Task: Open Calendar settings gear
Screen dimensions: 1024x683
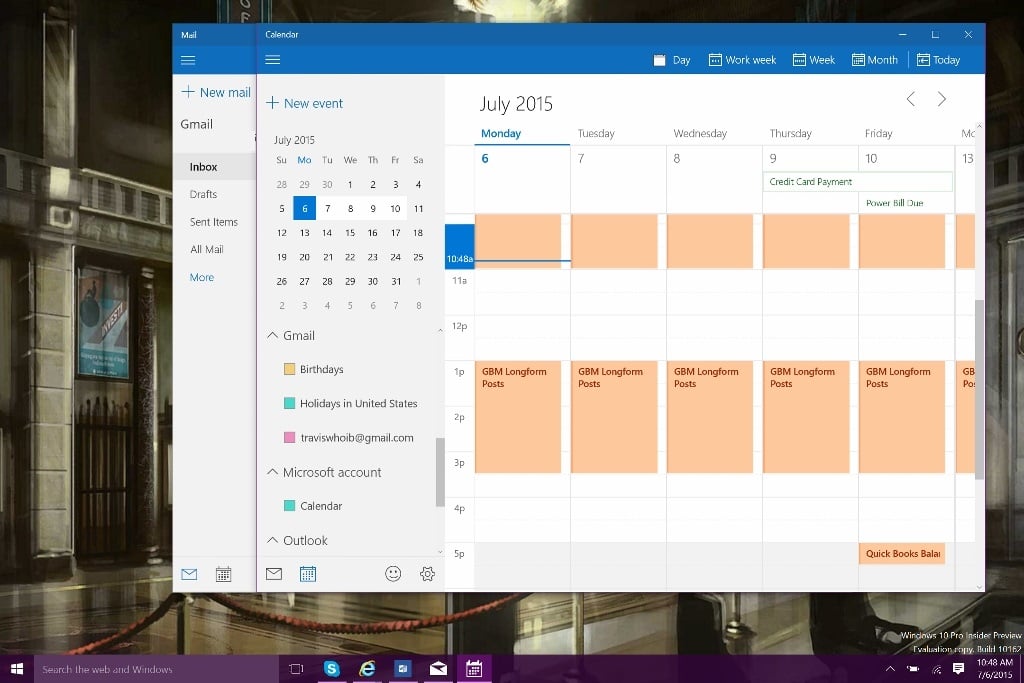Action: (427, 573)
